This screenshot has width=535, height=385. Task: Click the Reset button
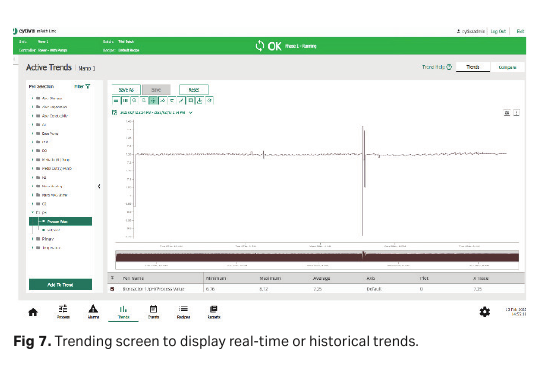coord(194,90)
